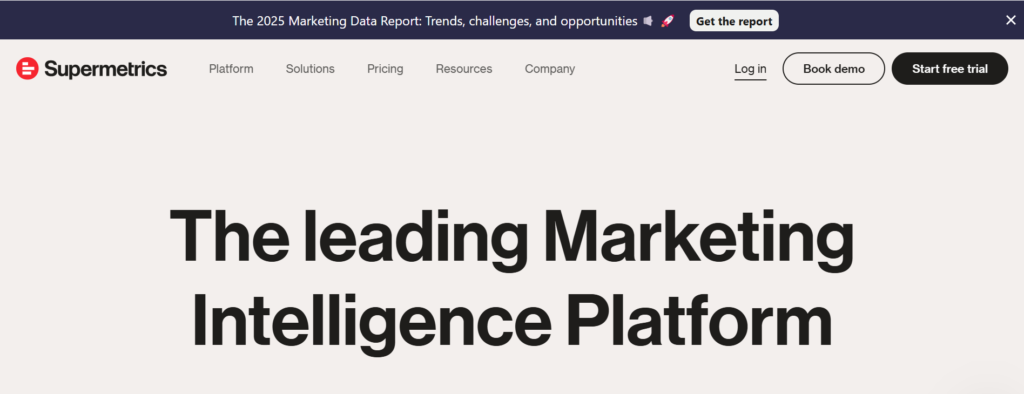Click the Get the report button
Viewport: 1024px width, 394px height.
click(734, 21)
